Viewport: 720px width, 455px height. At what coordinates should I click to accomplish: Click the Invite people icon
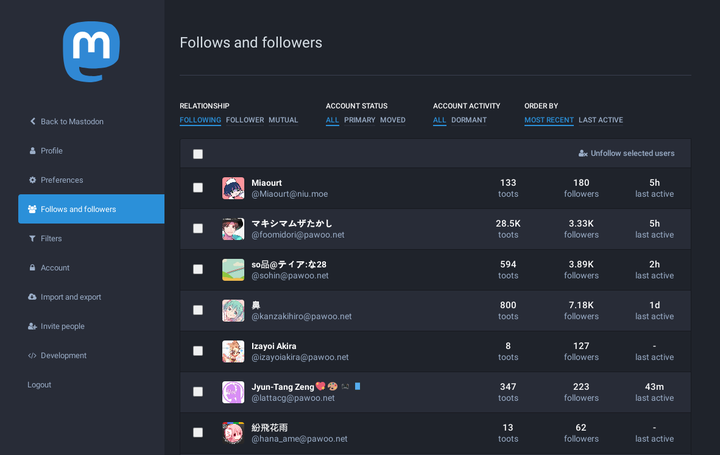33,326
